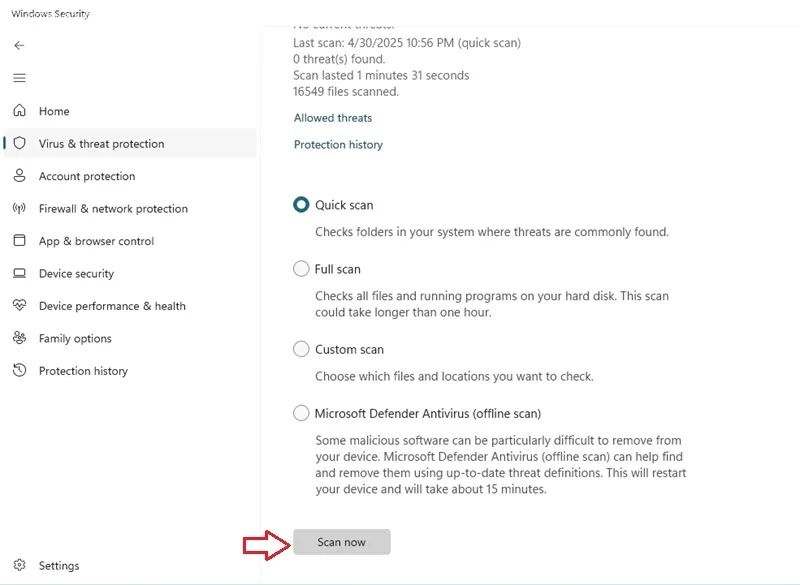
Task: Collapse sidebar using the back arrow
Action: [19, 45]
